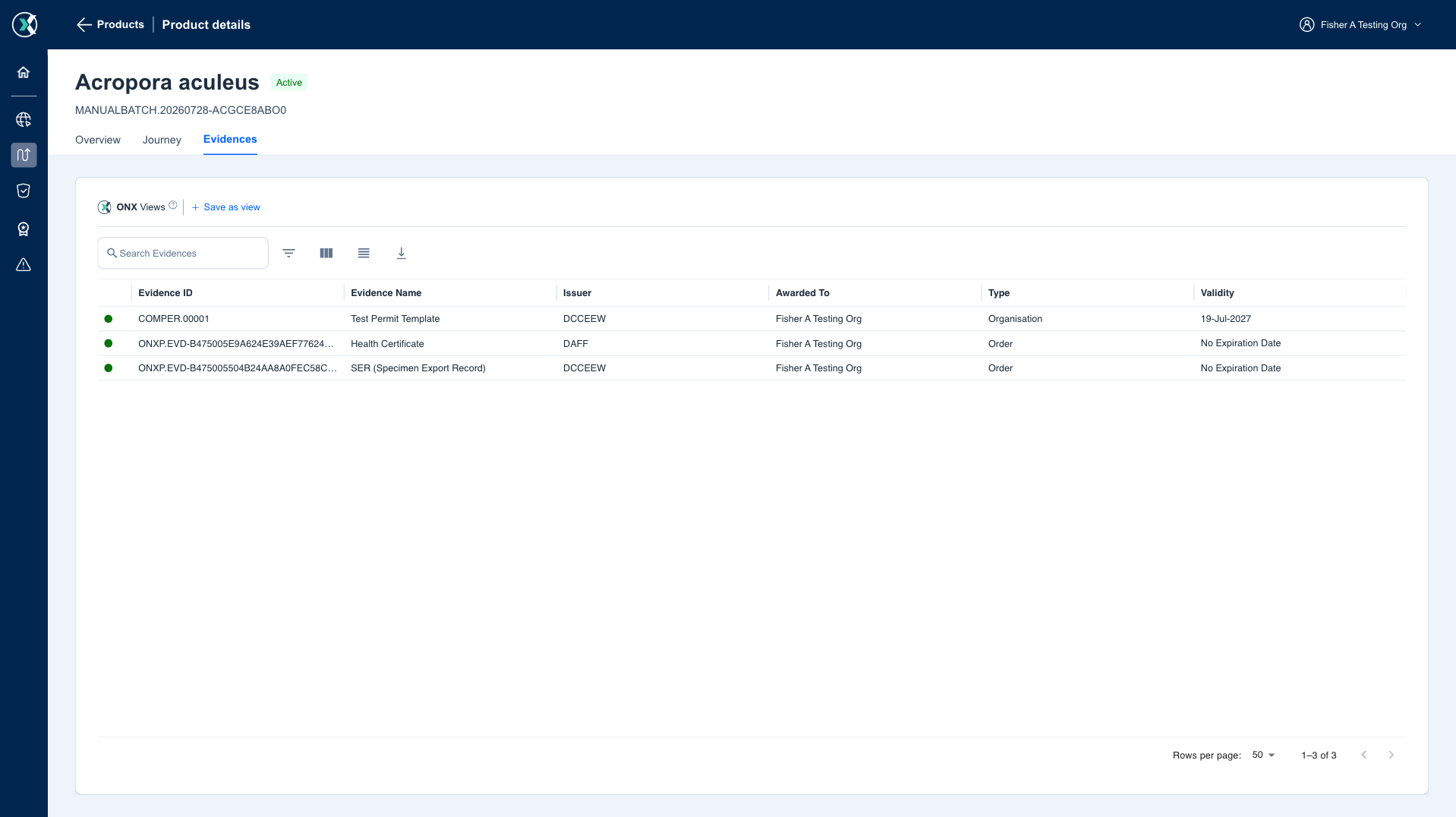This screenshot has width=1456, height=817.
Task: Click the Organisation type cell
Action: point(1015,319)
